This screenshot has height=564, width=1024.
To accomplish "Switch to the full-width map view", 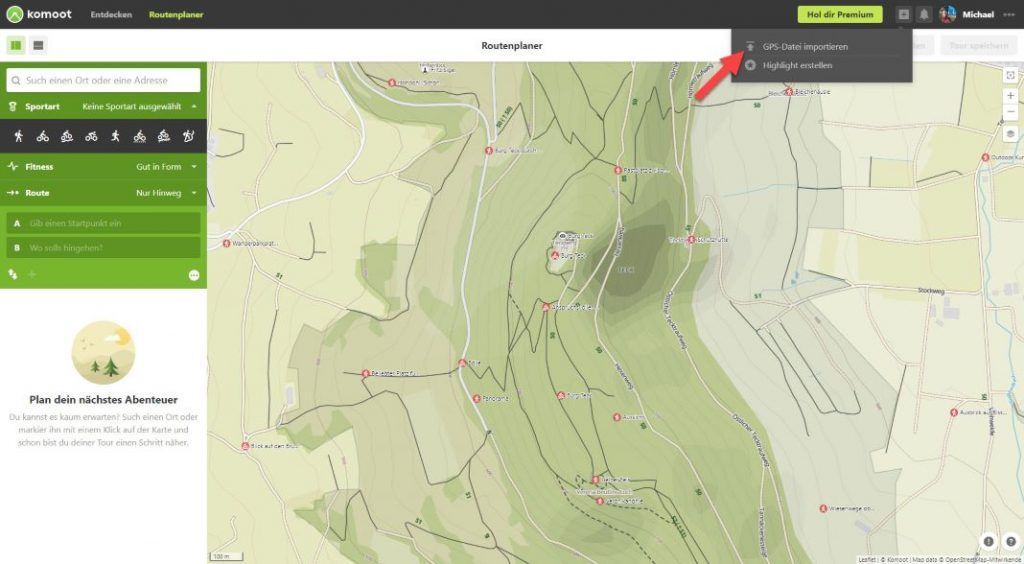I will coord(39,45).
